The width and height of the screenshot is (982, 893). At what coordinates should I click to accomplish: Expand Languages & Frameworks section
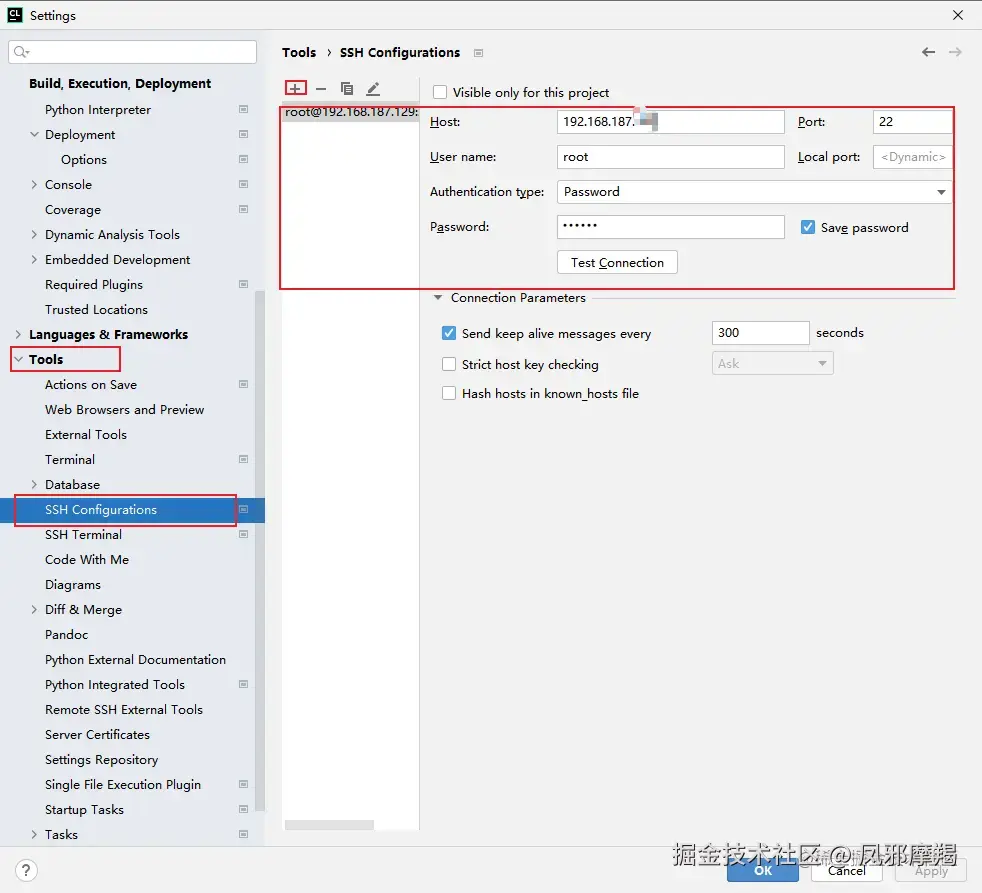18,334
